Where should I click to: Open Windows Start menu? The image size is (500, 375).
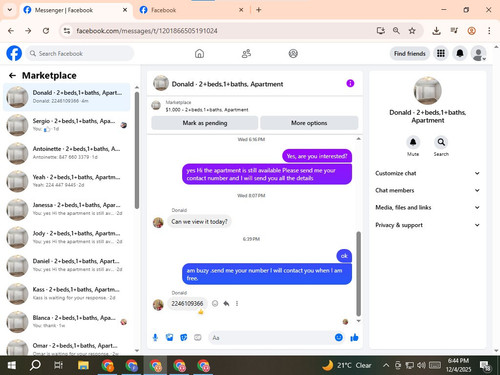(12, 365)
